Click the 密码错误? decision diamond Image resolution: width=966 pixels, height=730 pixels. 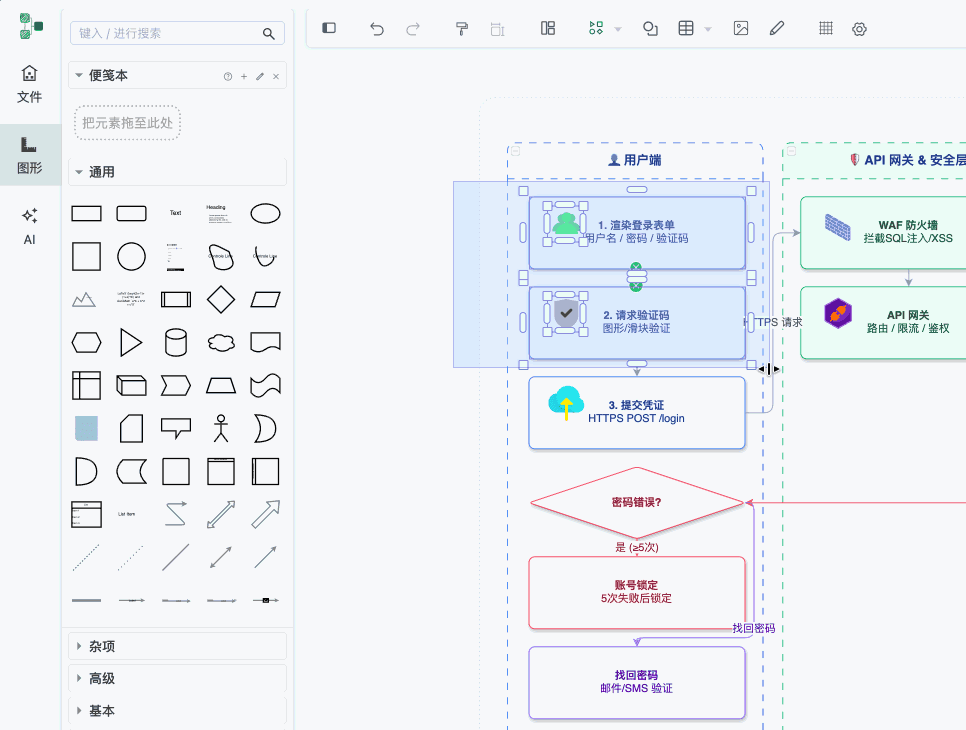pyautogui.click(x=637, y=502)
